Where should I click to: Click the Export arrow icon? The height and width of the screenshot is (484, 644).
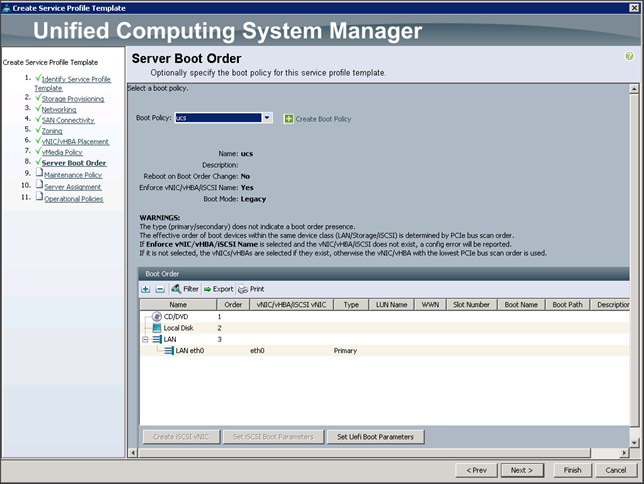207,289
